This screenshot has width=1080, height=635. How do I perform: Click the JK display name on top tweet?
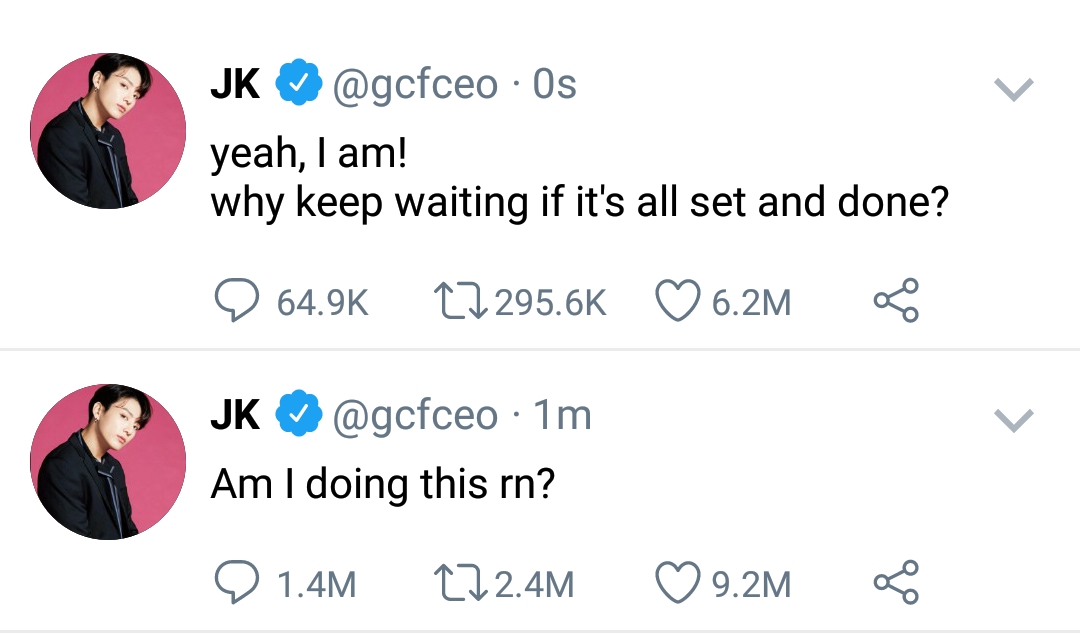point(235,86)
